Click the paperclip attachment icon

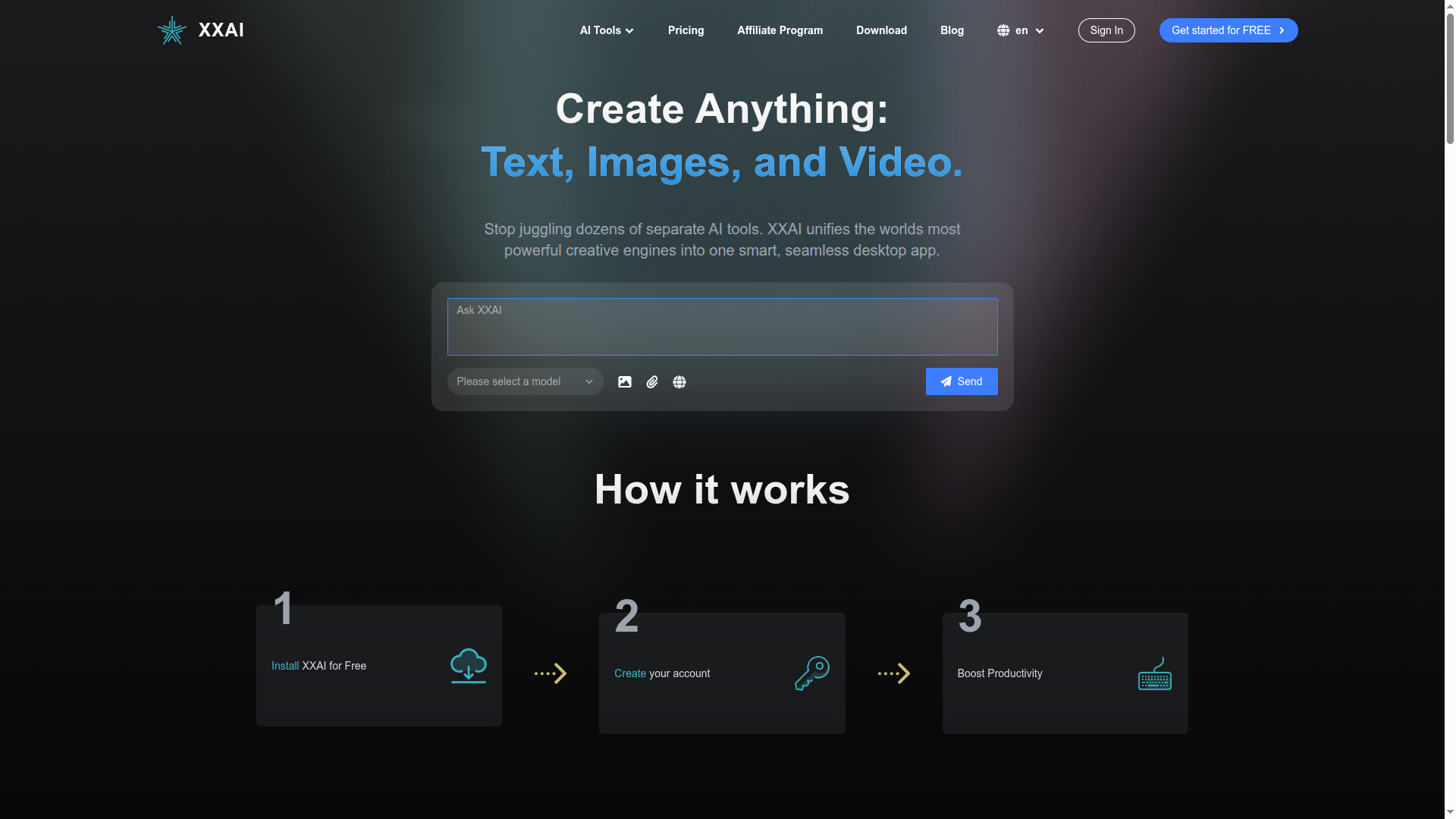click(x=652, y=382)
